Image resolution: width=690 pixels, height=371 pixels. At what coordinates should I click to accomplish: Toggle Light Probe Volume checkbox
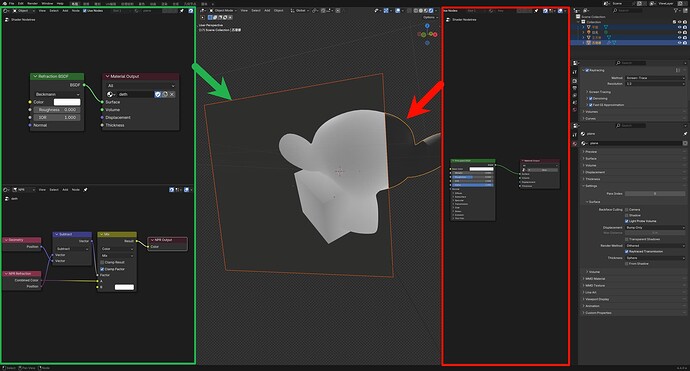coord(627,221)
